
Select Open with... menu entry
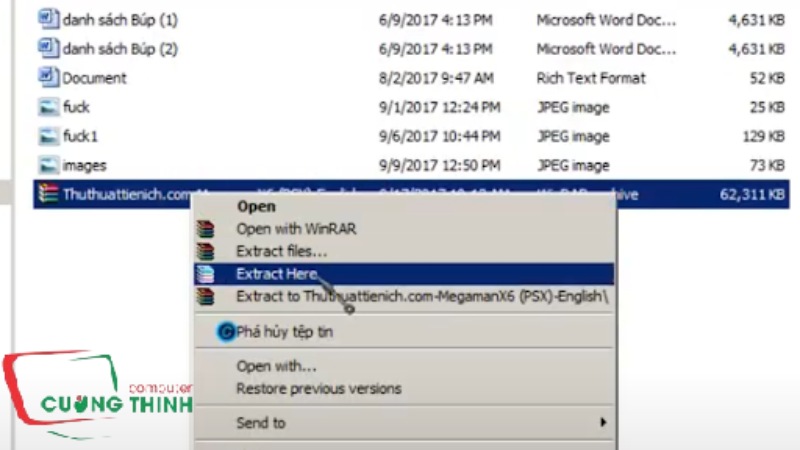pos(276,366)
